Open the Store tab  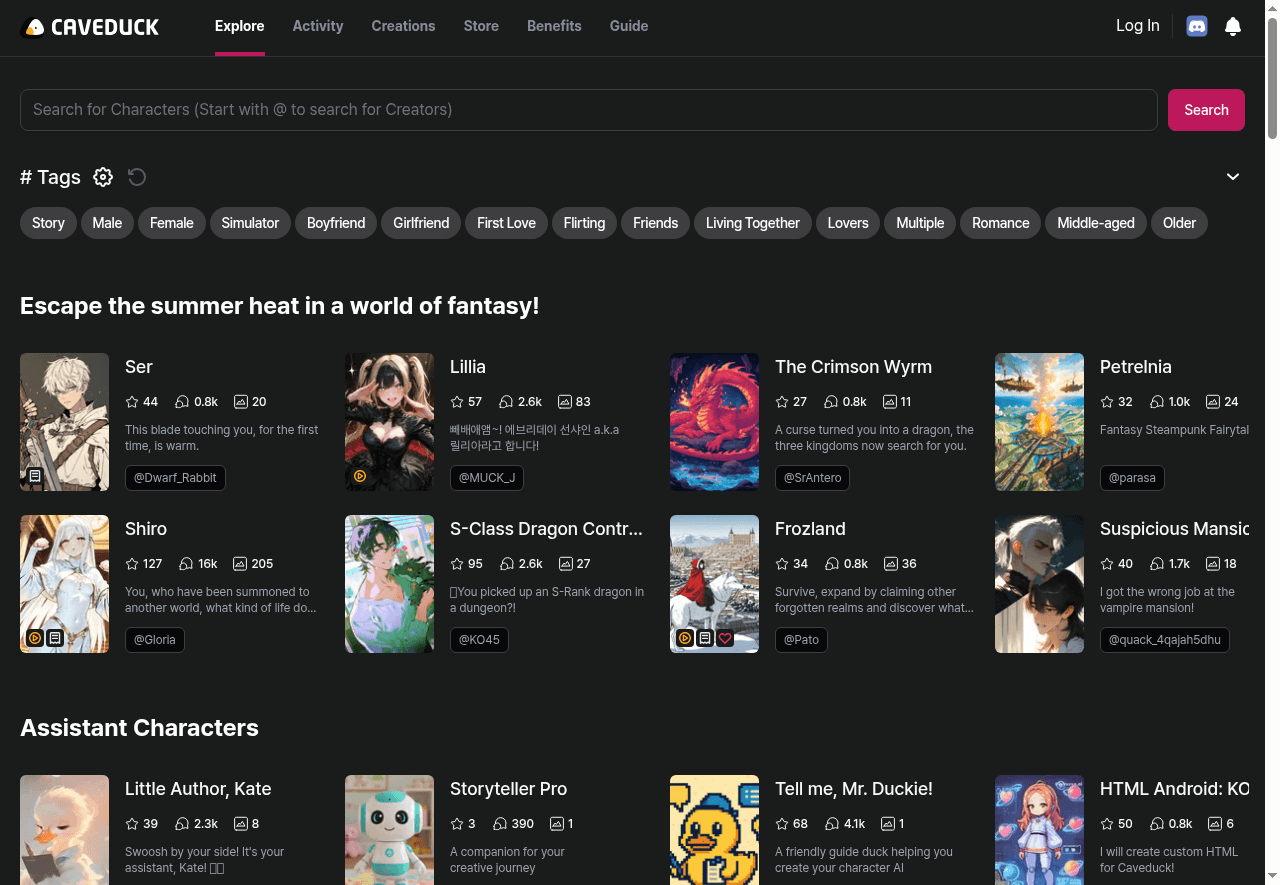(481, 26)
